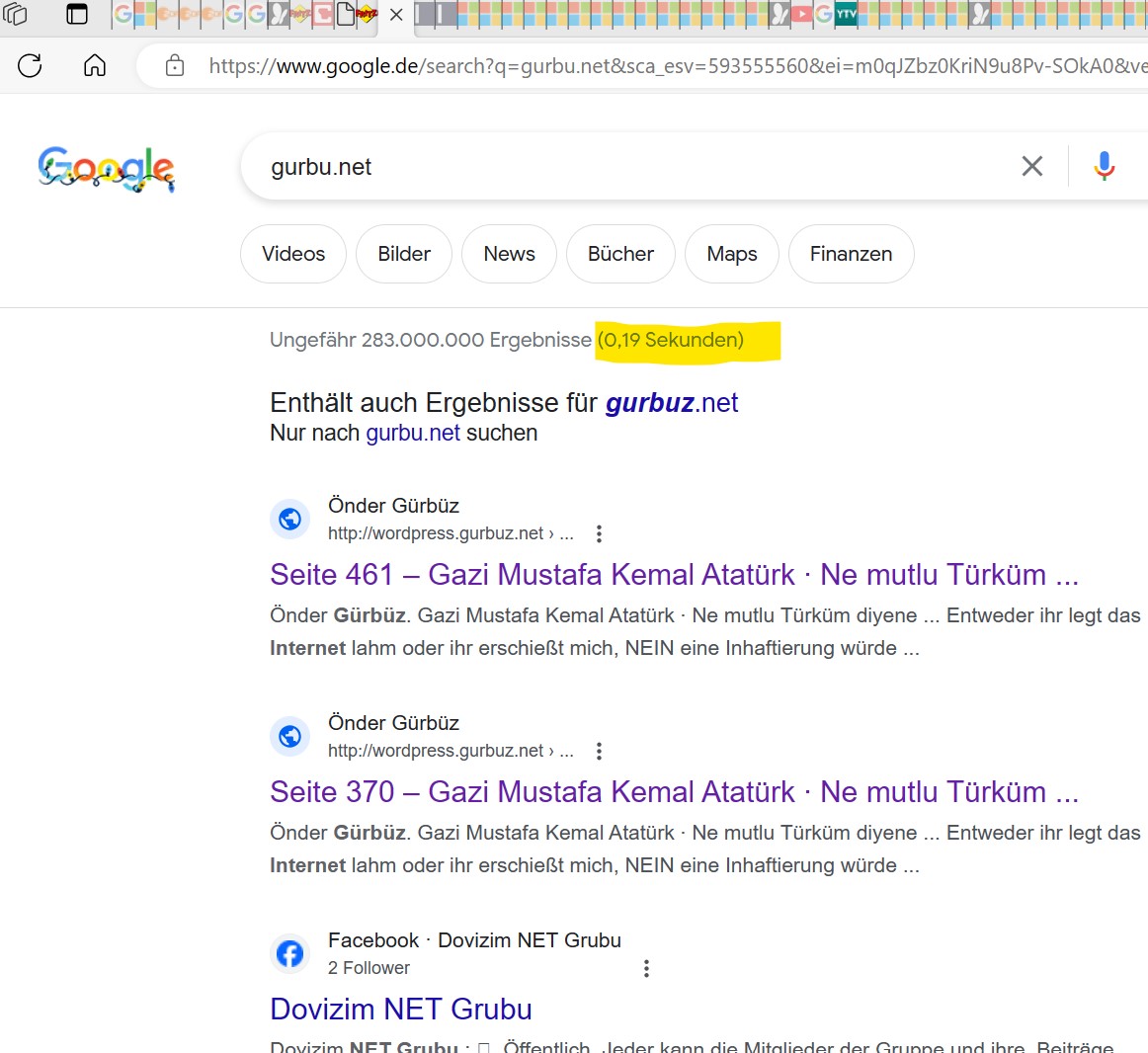The image size is (1148, 1053).
Task: Click the globe favicon of Seite 461 result
Action: (289, 520)
